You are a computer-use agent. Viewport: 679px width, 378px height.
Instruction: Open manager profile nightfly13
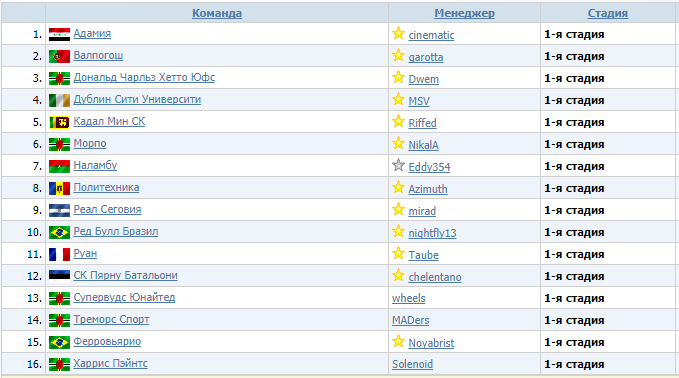pos(432,233)
